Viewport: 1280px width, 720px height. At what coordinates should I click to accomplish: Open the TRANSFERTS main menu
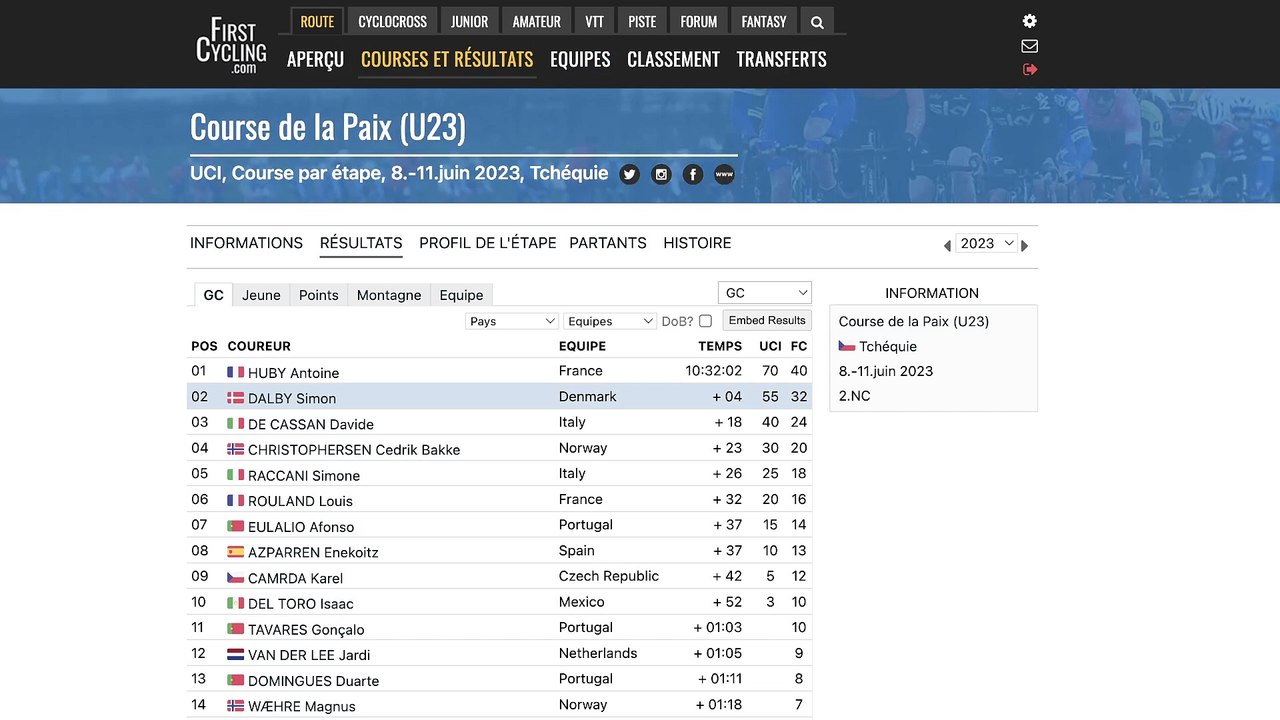[781, 59]
